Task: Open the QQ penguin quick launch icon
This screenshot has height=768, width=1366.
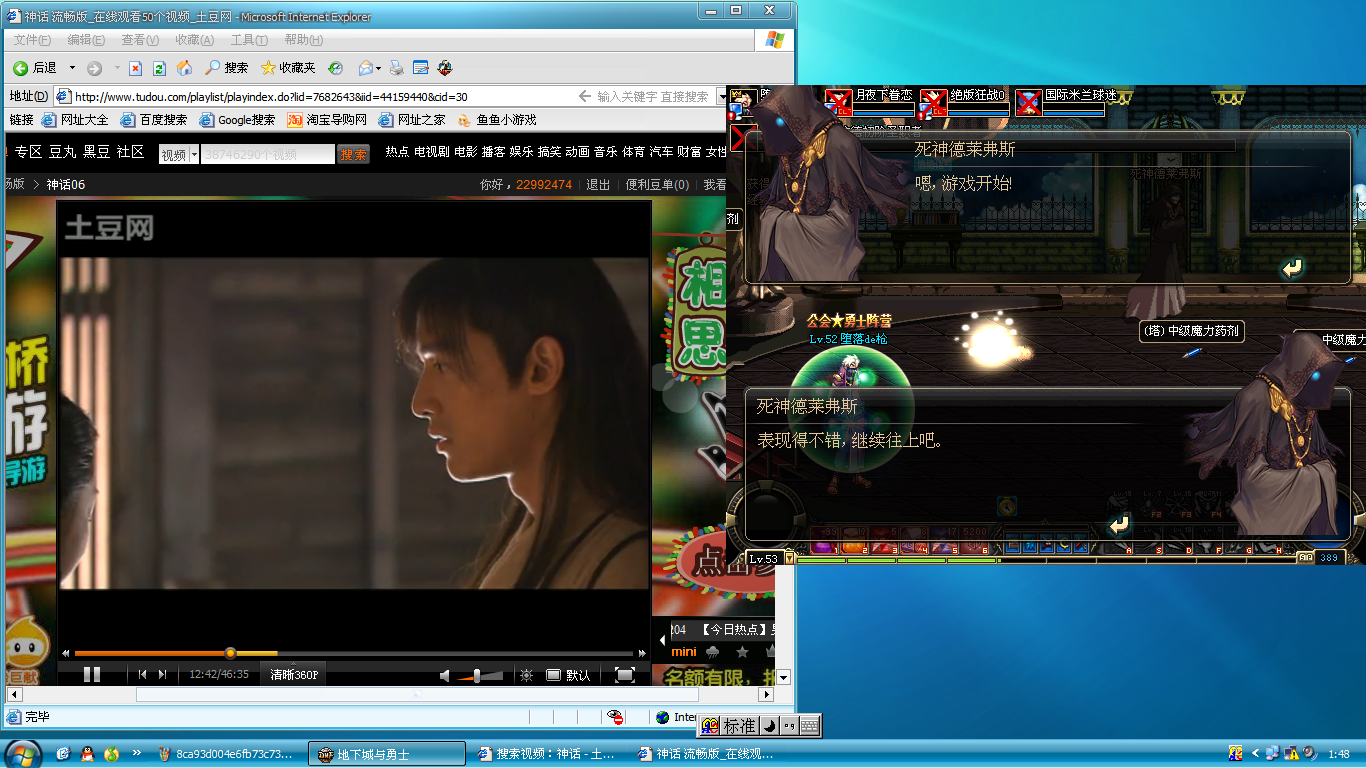Action: pyautogui.click(x=87, y=753)
